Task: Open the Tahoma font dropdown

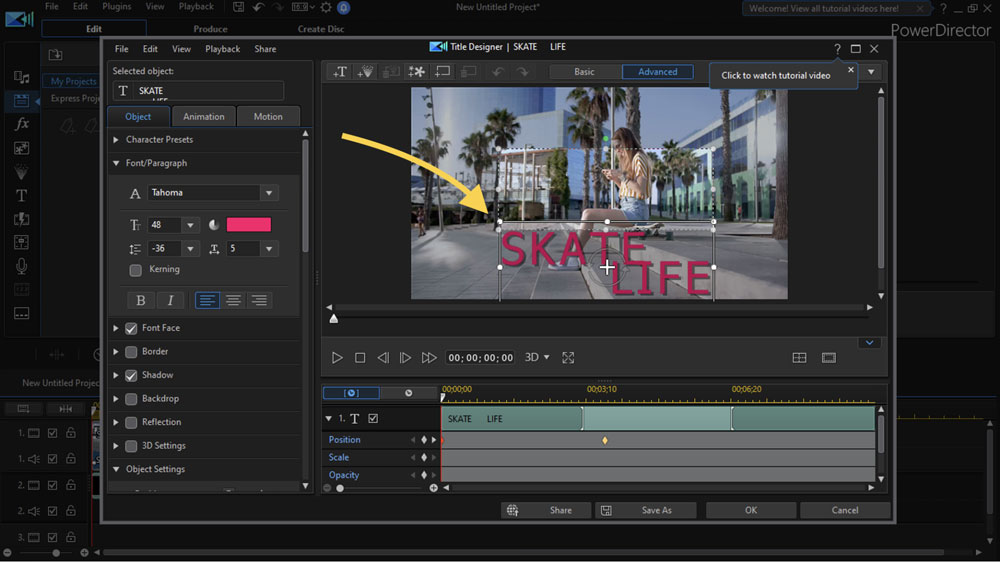Action: [268, 193]
